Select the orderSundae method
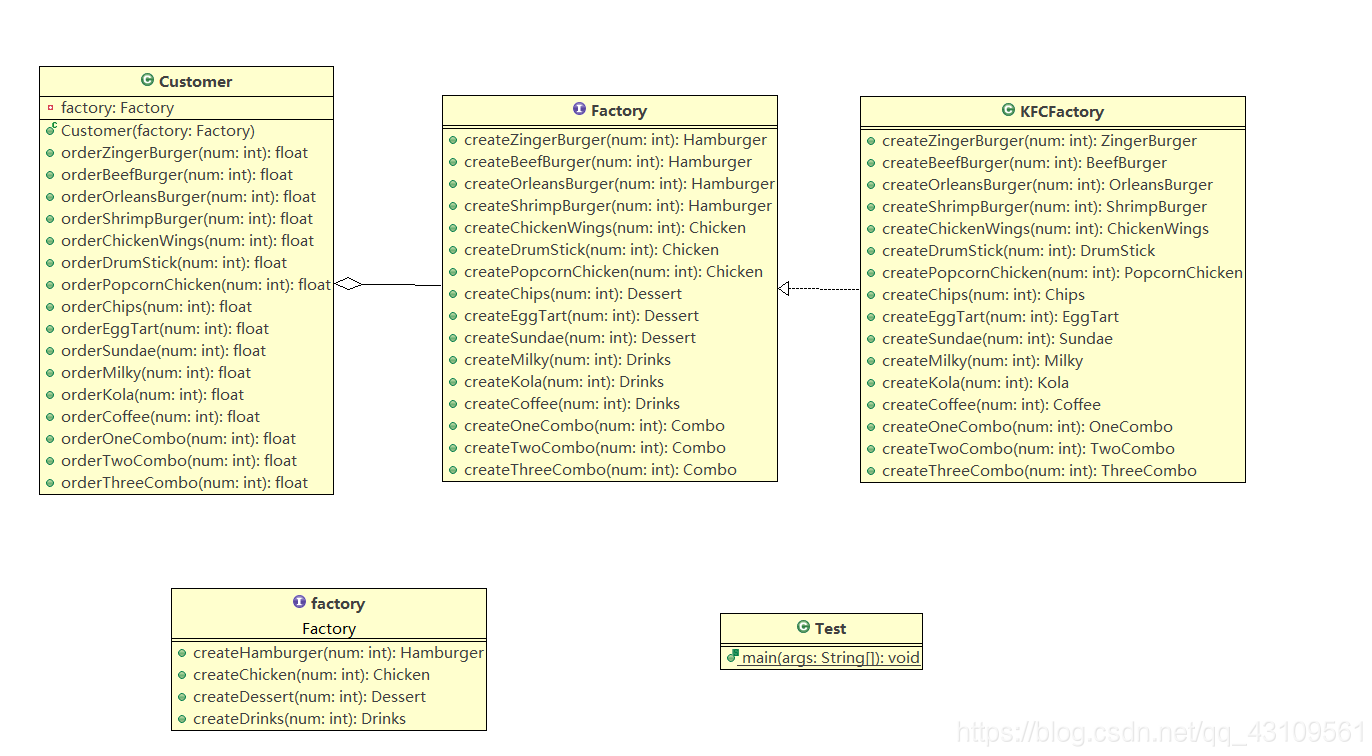The height and width of the screenshot is (756, 1372). click(163, 351)
